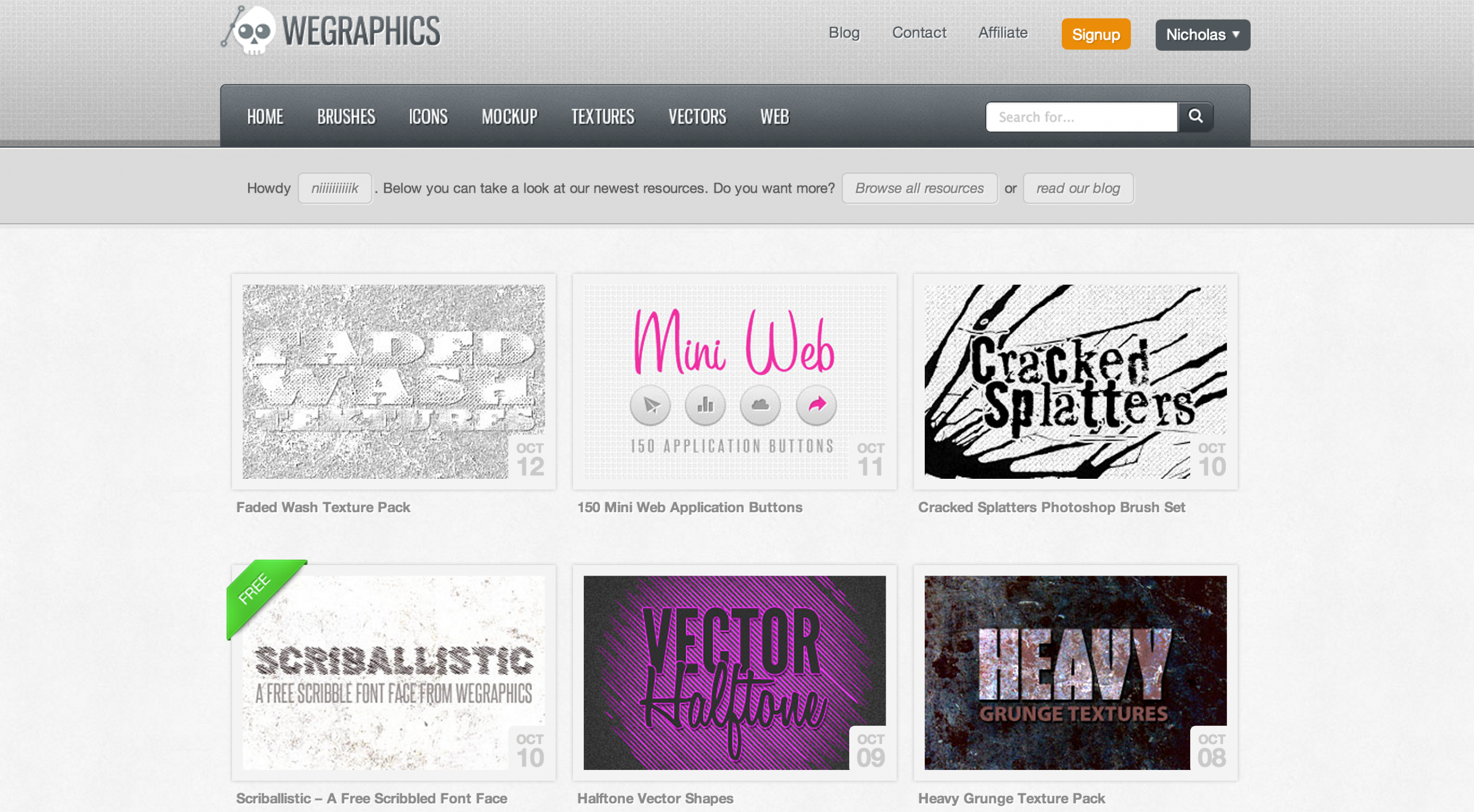
Task: Click the magnifier search button
Action: (1195, 117)
